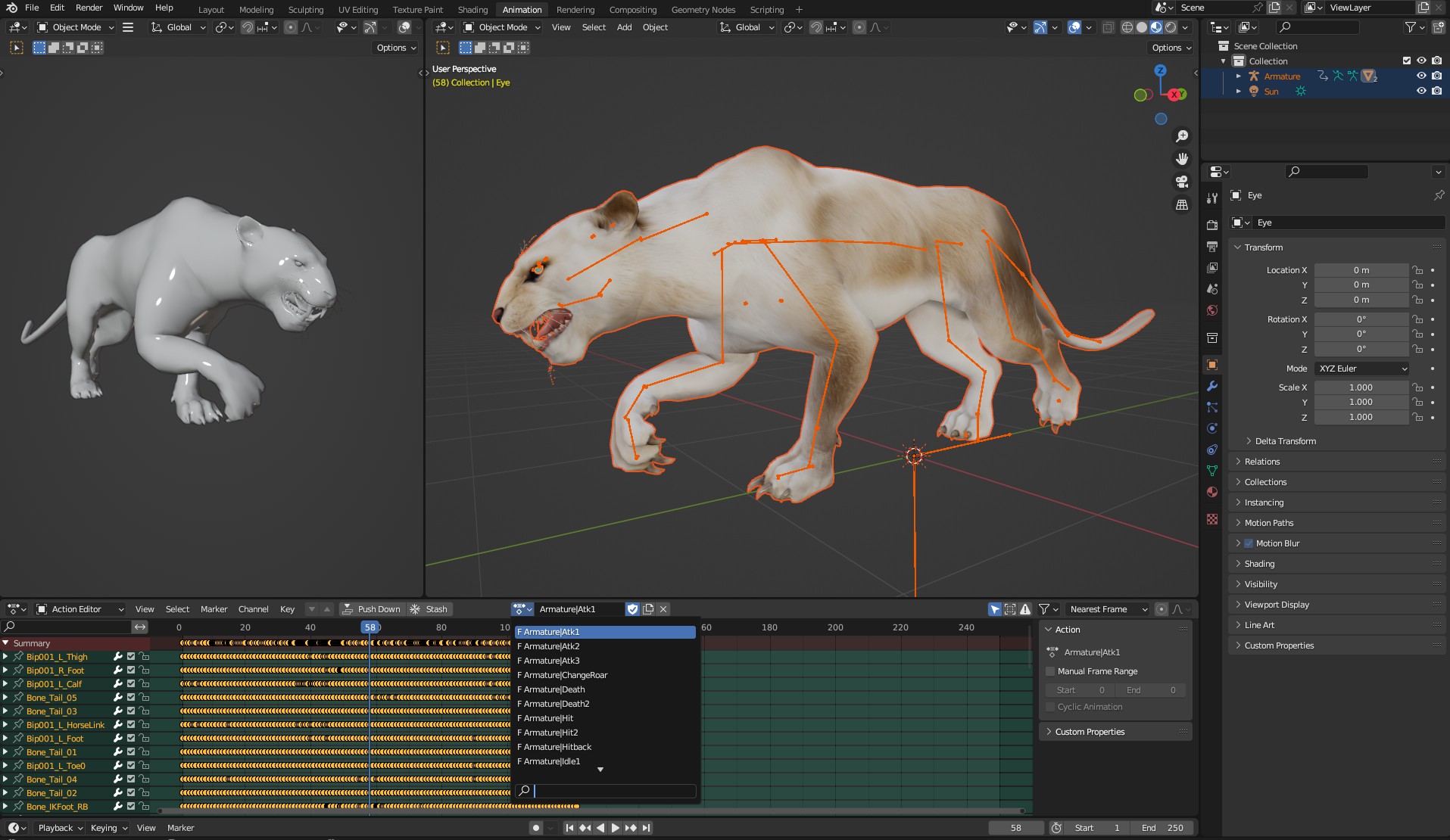
Task: Disable the Collection checkbox in Outliner
Action: tap(1405, 61)
